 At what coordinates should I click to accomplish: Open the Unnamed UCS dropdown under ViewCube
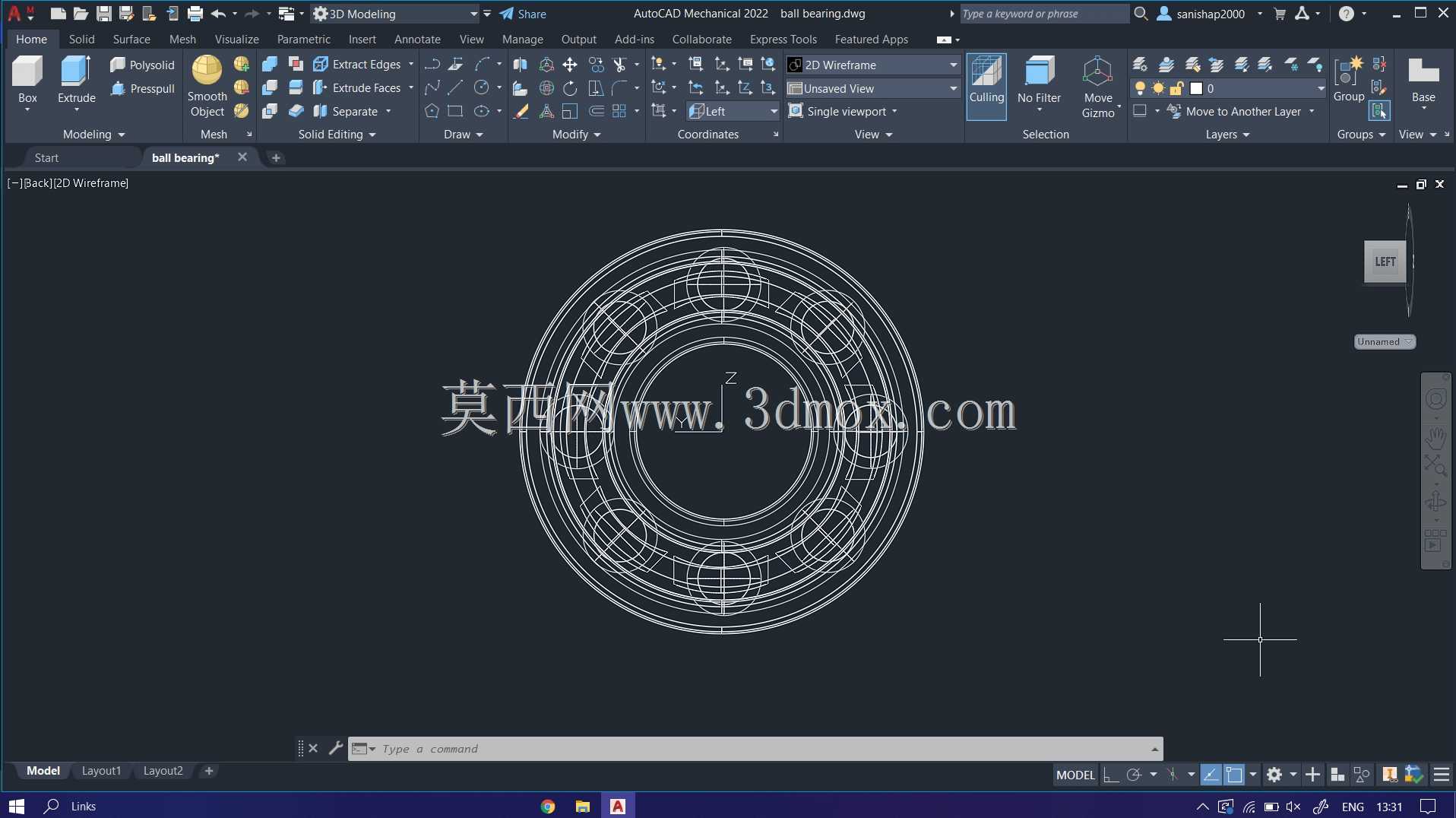(x=1384, y=341)
